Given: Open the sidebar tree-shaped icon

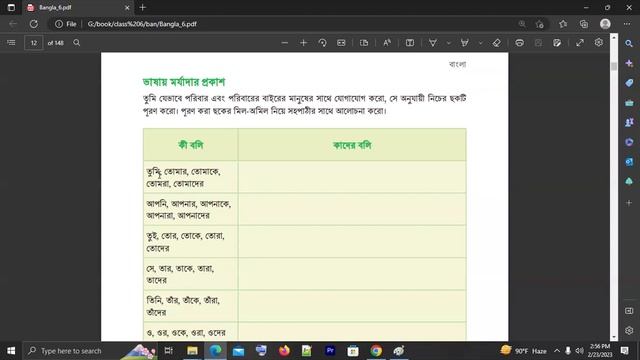Looking at the screenshot, I should coord(629,181).
